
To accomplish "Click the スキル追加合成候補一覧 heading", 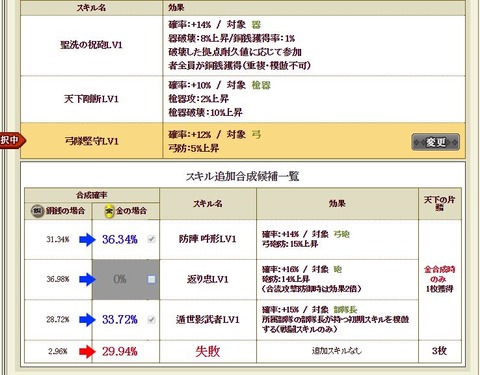I will pyautogui.click(x=242, y=176).
